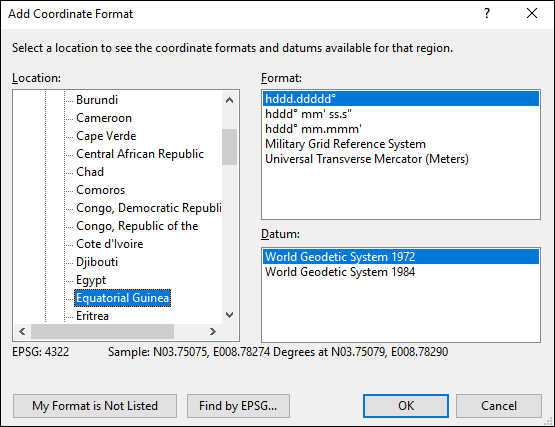Select Chad in the Location list

[x=90, y=172]
